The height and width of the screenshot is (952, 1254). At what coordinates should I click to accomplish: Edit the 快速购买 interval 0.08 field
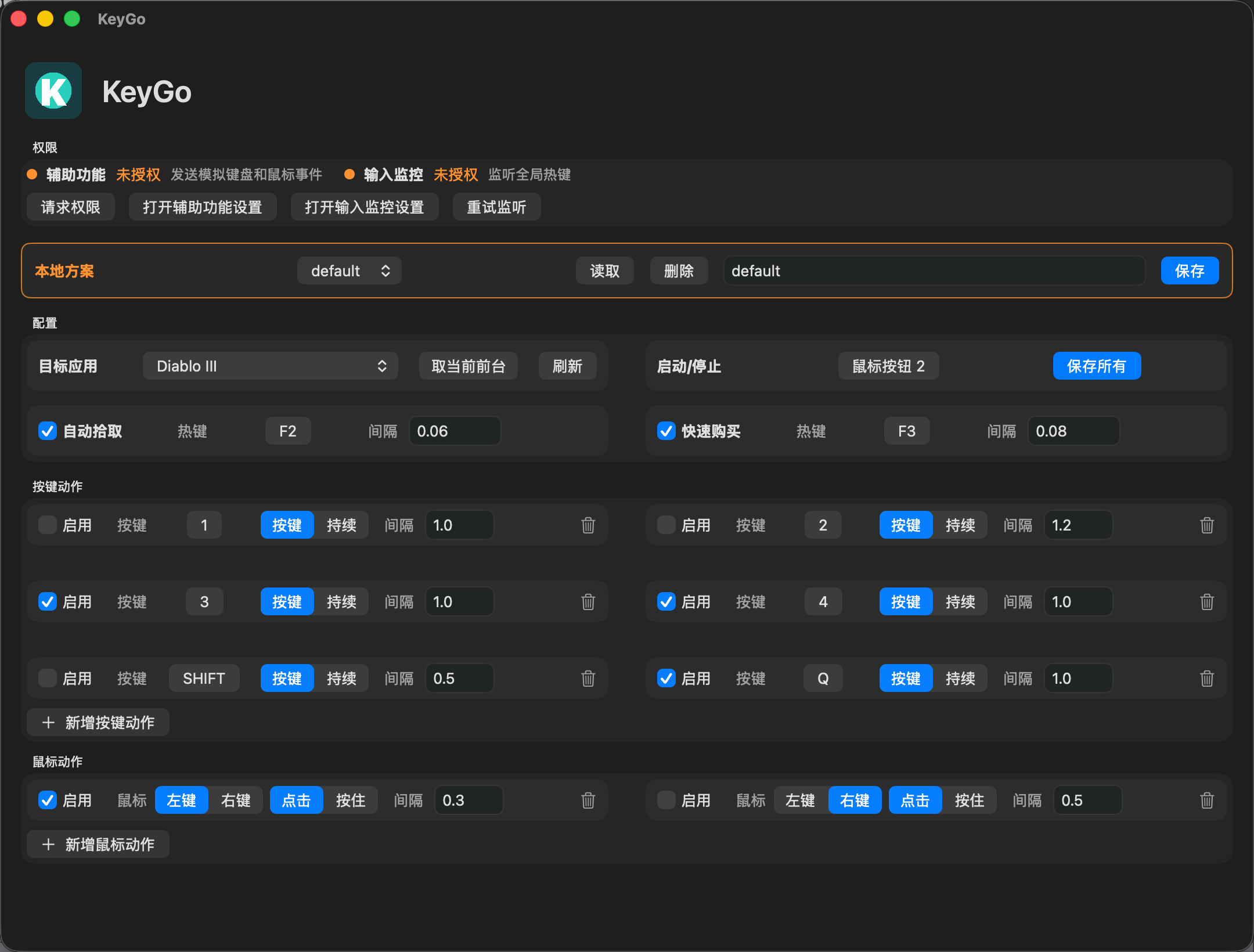coord(1074,431)
